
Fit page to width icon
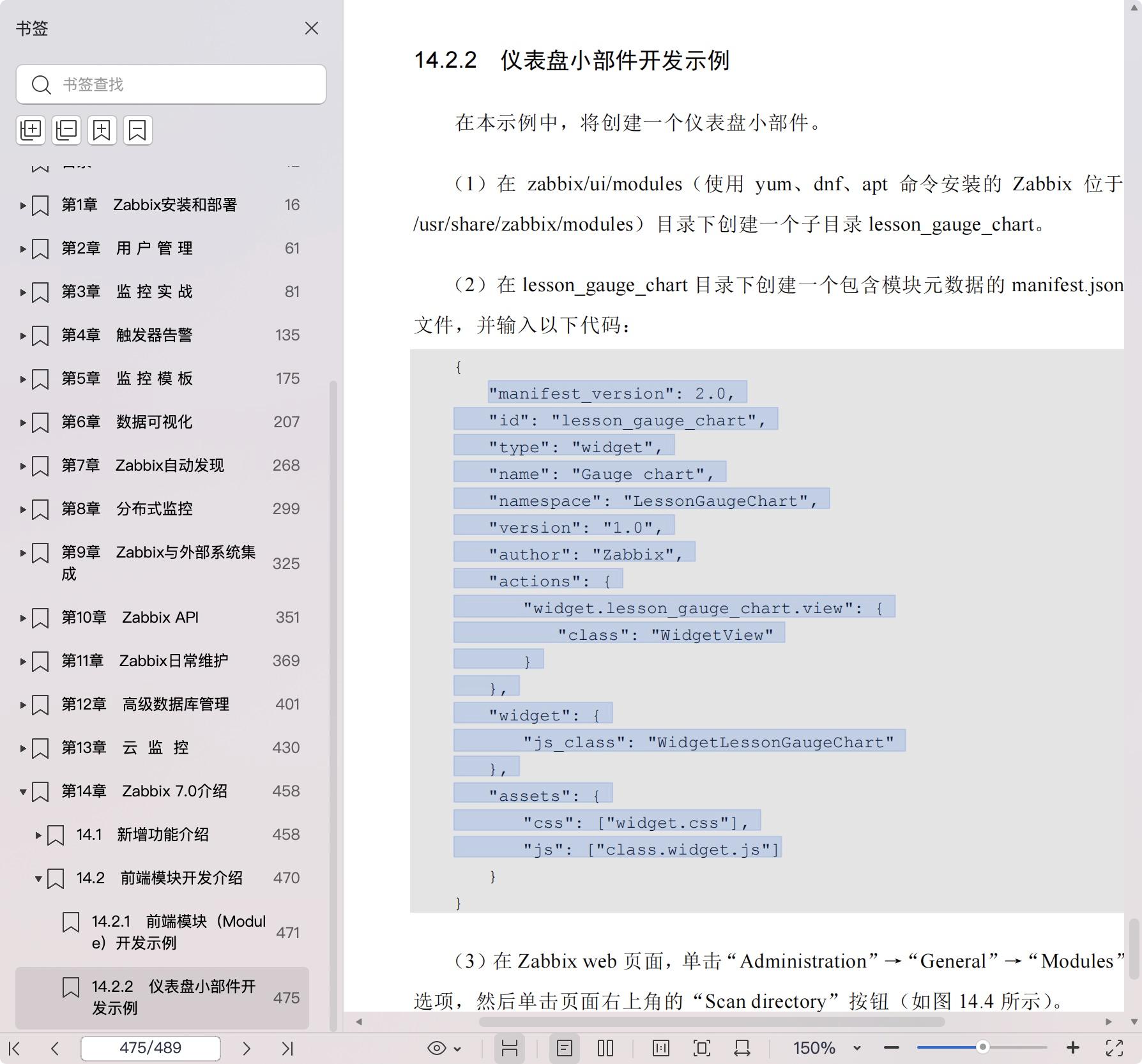coord(742,1048)
